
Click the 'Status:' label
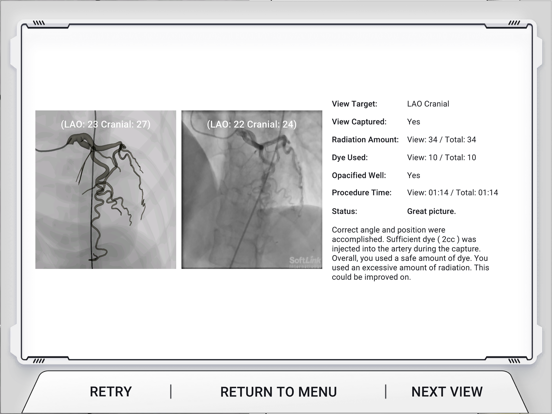pos(344,211)
